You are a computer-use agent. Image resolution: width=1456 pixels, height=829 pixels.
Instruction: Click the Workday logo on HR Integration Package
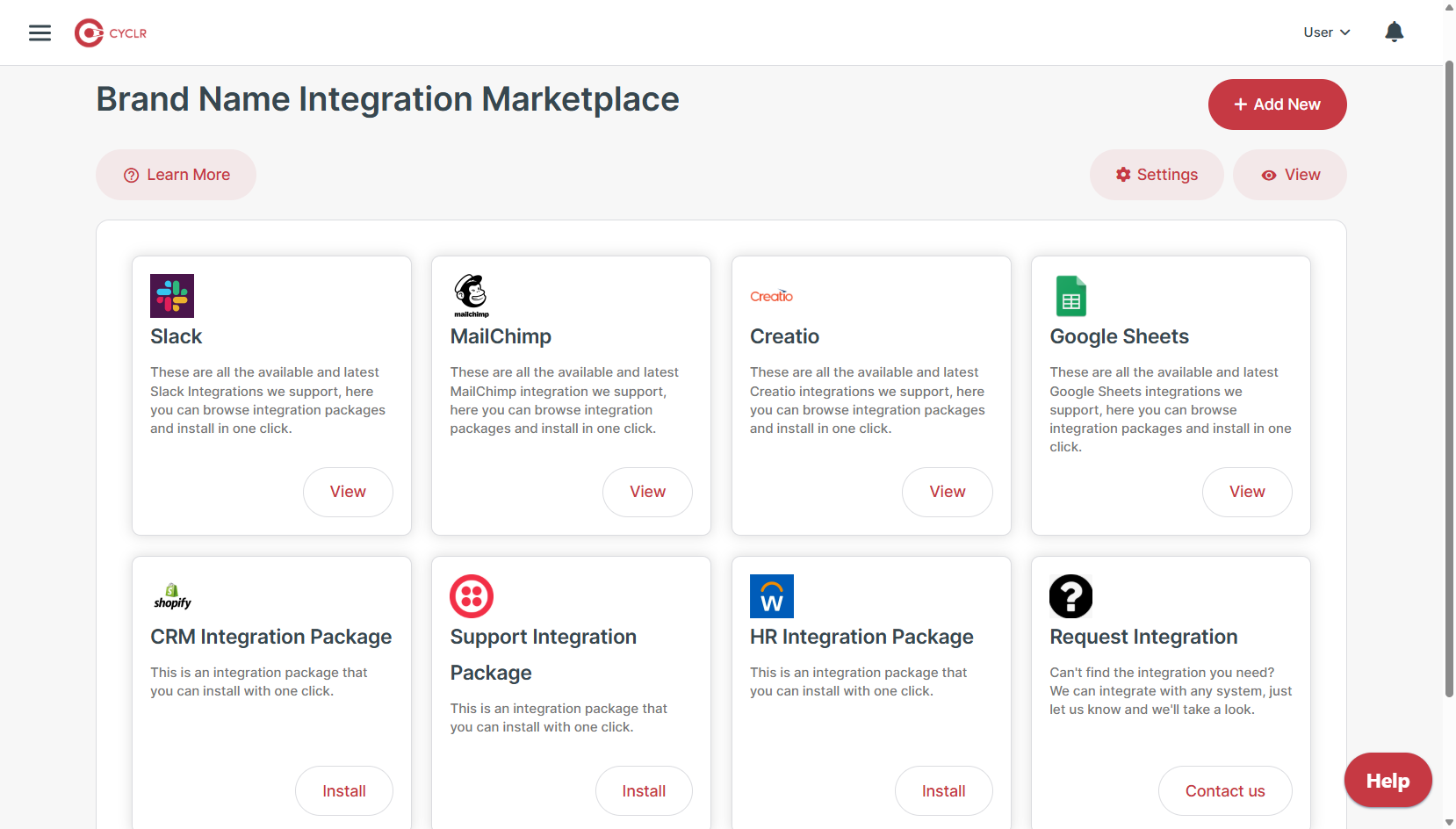[772, 596]
